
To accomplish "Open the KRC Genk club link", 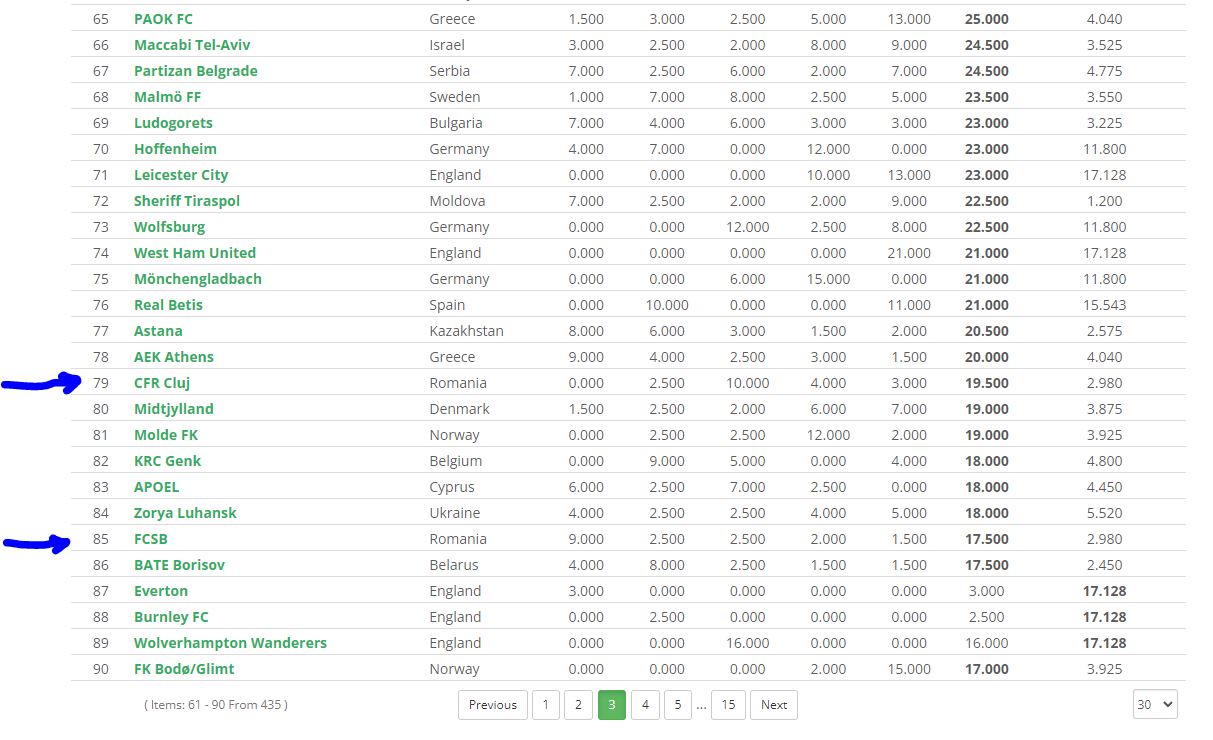I will pyautogui.click(x=167, y=461).
